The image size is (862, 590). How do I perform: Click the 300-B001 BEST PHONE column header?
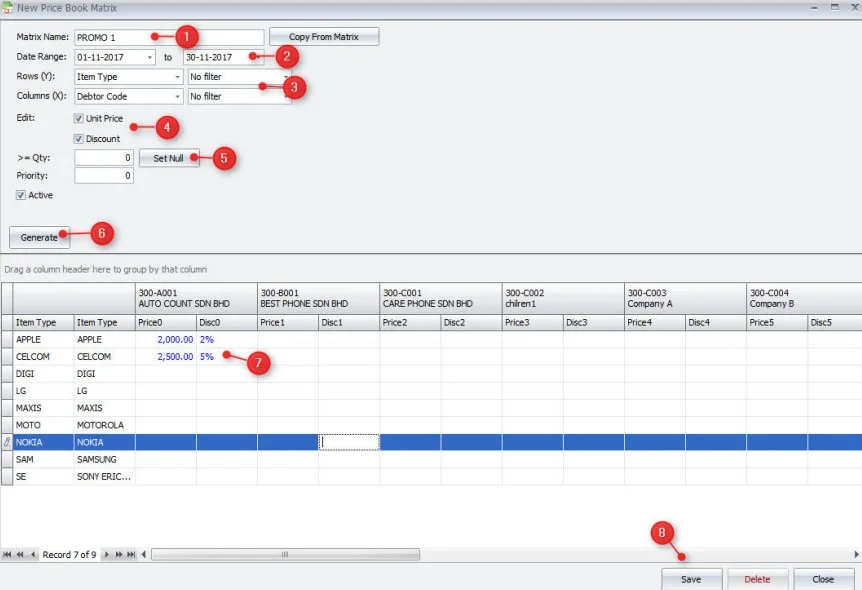point(317,297)
